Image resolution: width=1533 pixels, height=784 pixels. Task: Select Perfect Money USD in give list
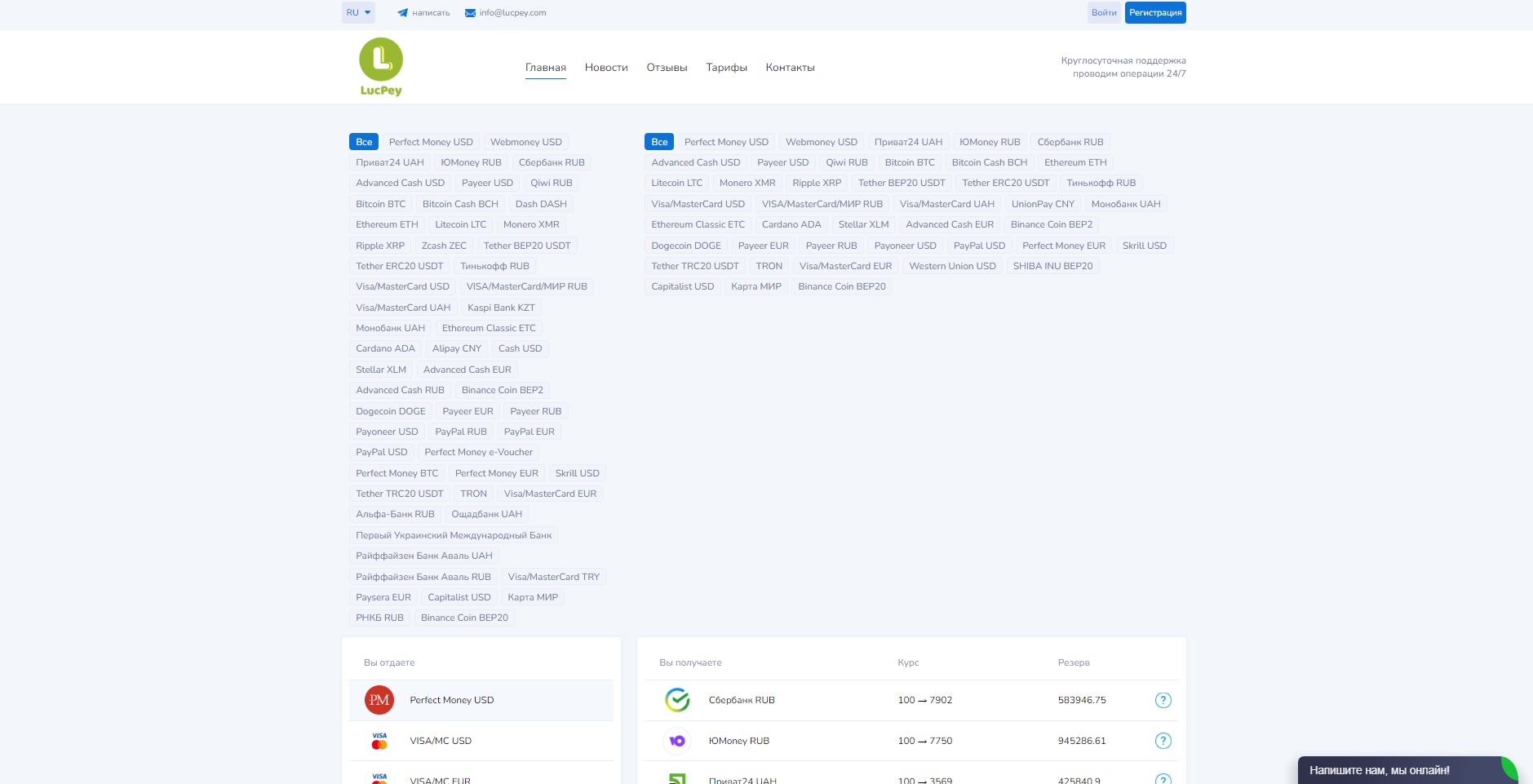[481, 700]
